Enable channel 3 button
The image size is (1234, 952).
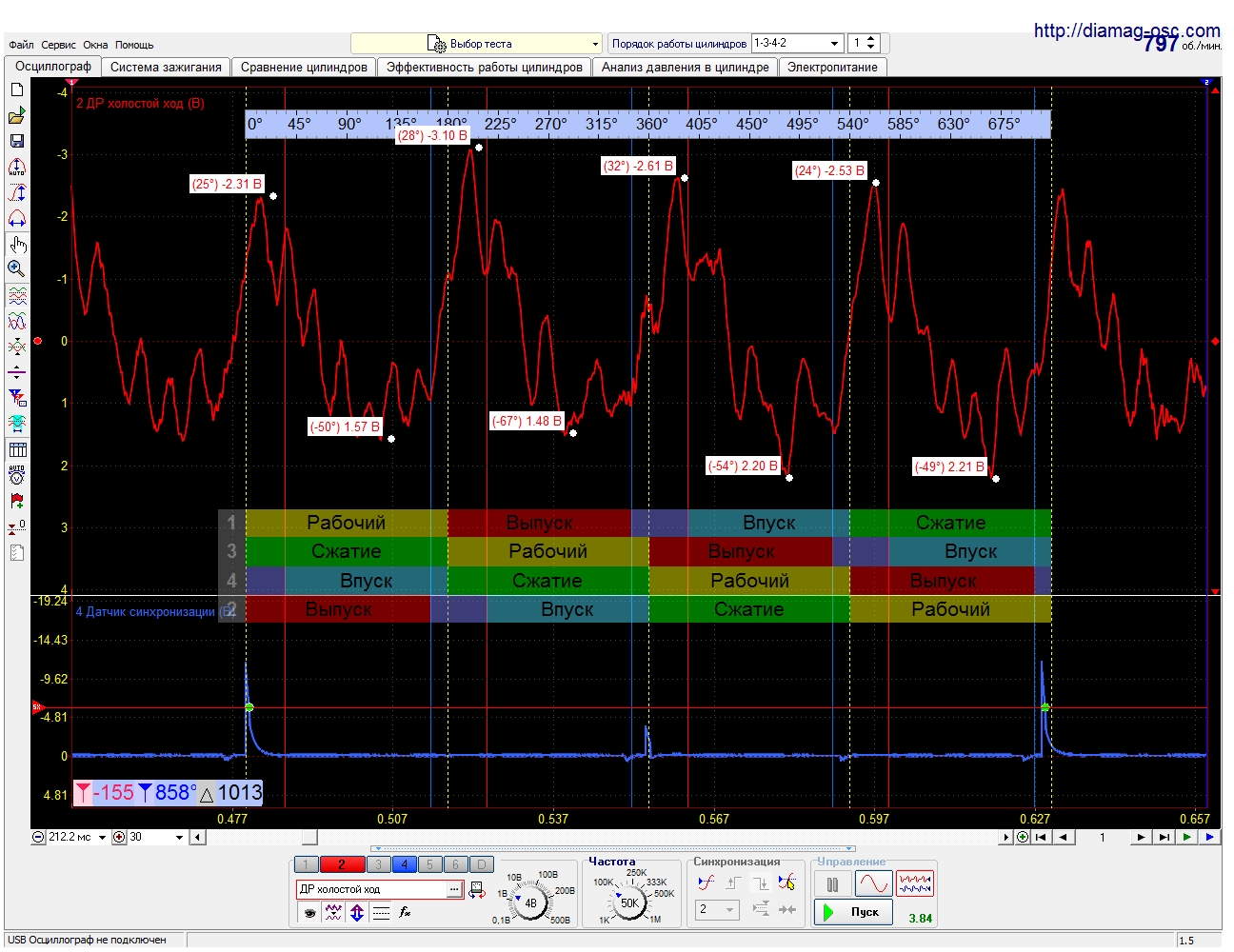pyautogui.click(x=378, y=864)
